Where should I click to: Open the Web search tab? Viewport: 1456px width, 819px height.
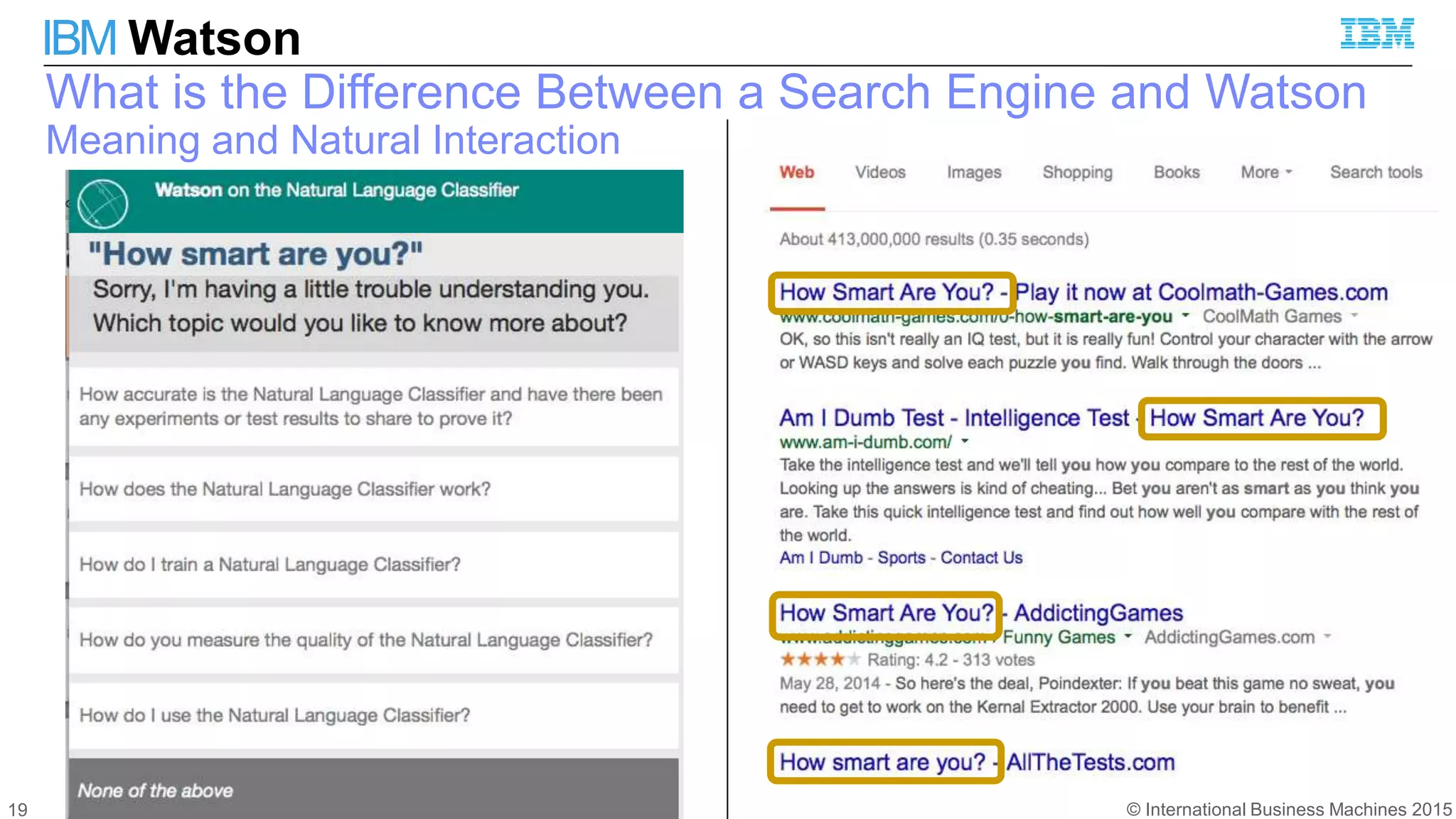(x=797, y=172)
